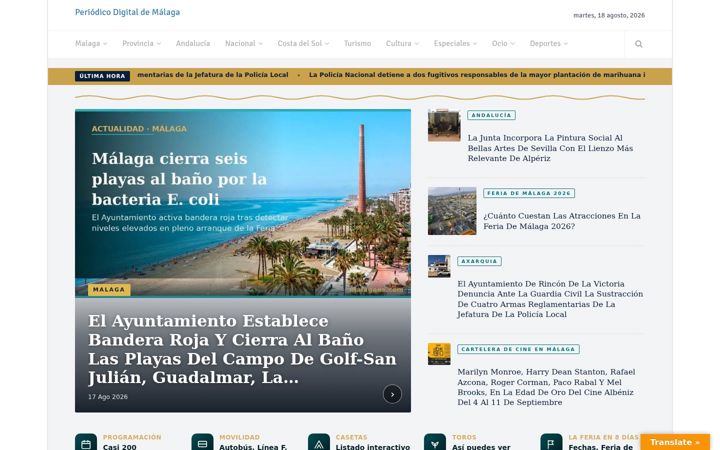This screenshot has width=720, height=450.
Task: Open the Toros bull icon
Action: pyautogui.click(x=435, y=443)
